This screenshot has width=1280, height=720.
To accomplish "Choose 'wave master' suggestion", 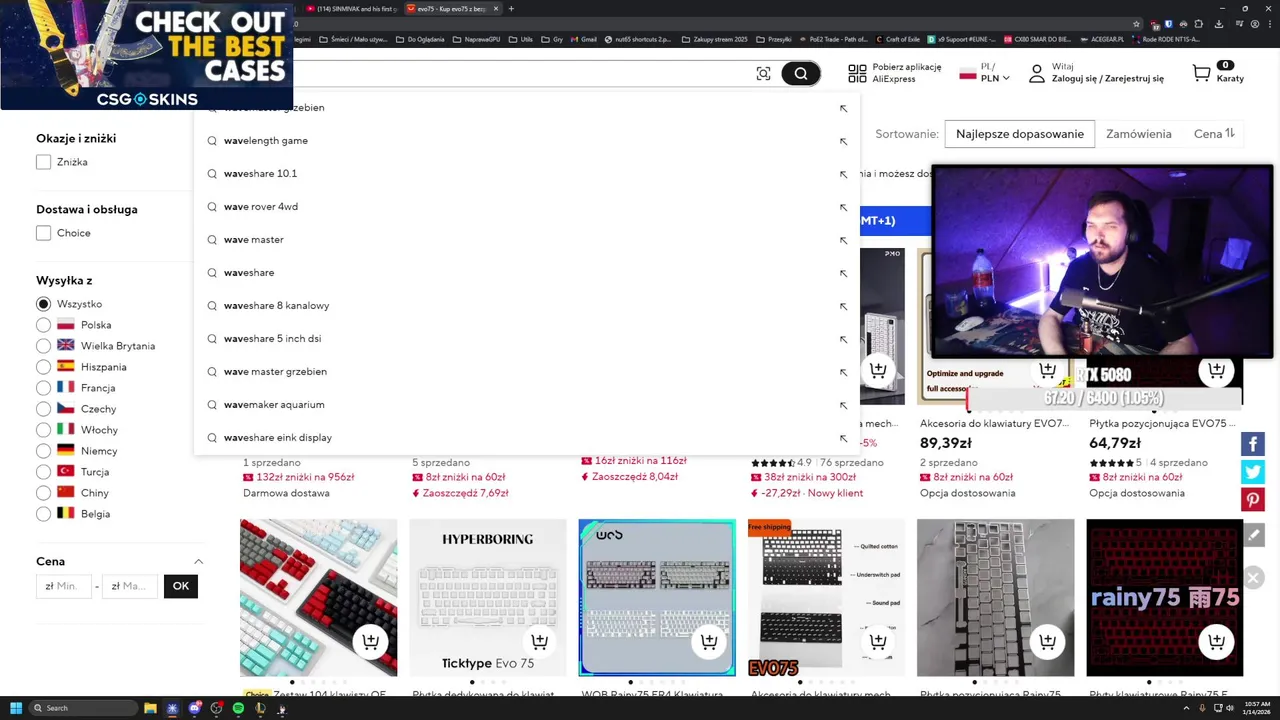I will pyautogui.click(x=253, y=240).
